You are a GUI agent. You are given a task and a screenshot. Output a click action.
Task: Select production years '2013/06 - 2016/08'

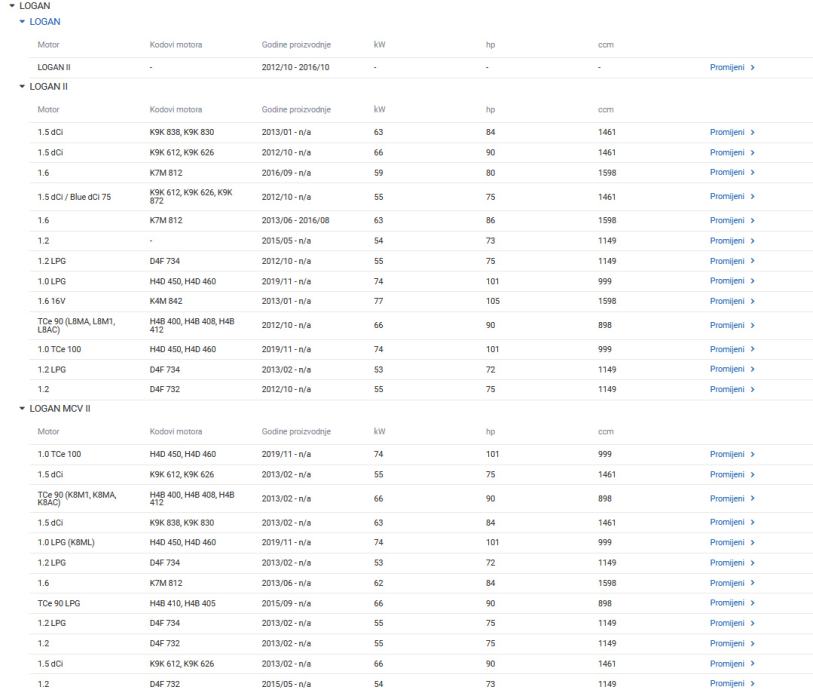click(296, 220)
